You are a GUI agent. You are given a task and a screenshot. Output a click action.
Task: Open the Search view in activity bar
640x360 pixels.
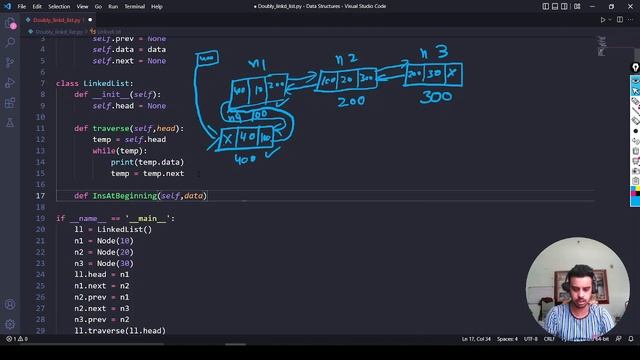[x=10, y=42]
